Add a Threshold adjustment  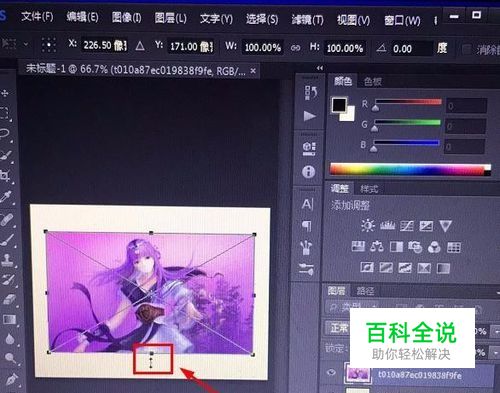(x=405, y=268)
